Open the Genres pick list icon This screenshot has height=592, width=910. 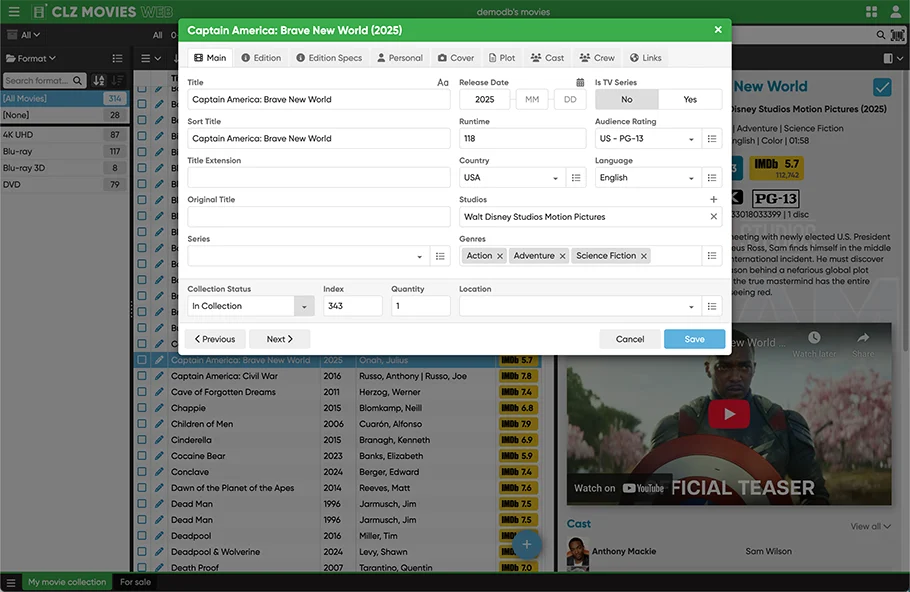712,256
